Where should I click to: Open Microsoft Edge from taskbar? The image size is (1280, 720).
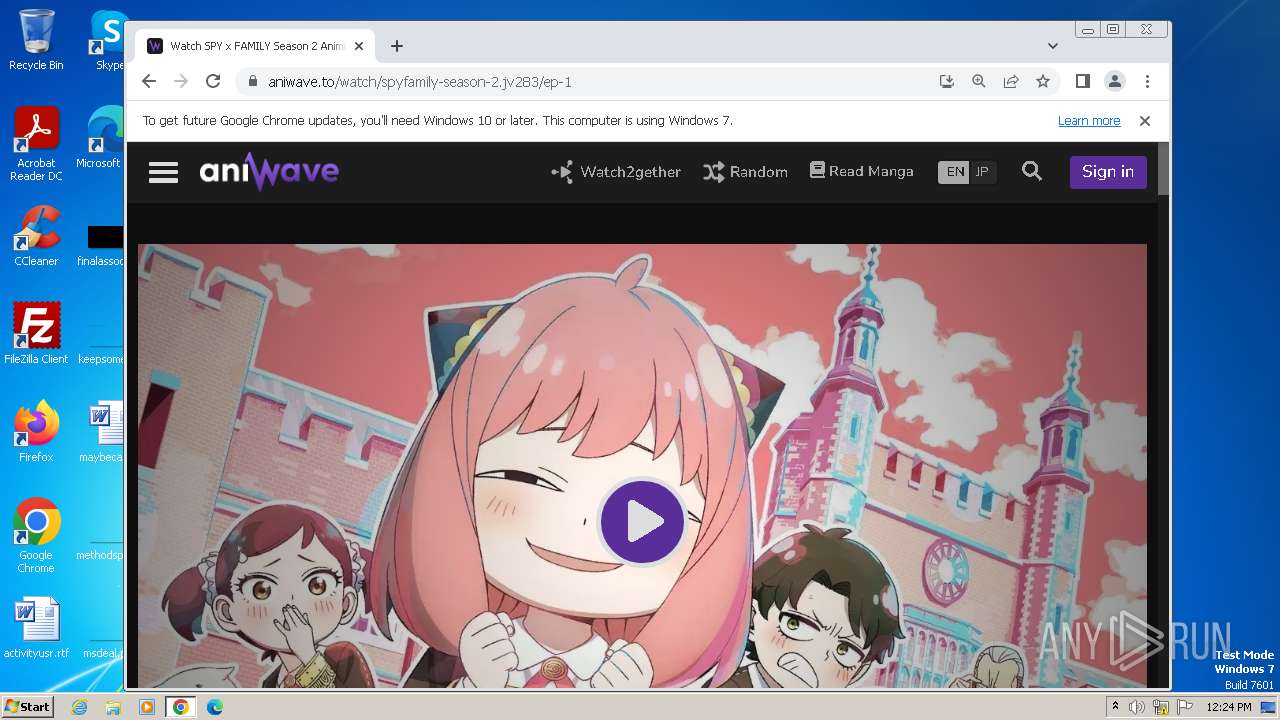pos(214,707)
